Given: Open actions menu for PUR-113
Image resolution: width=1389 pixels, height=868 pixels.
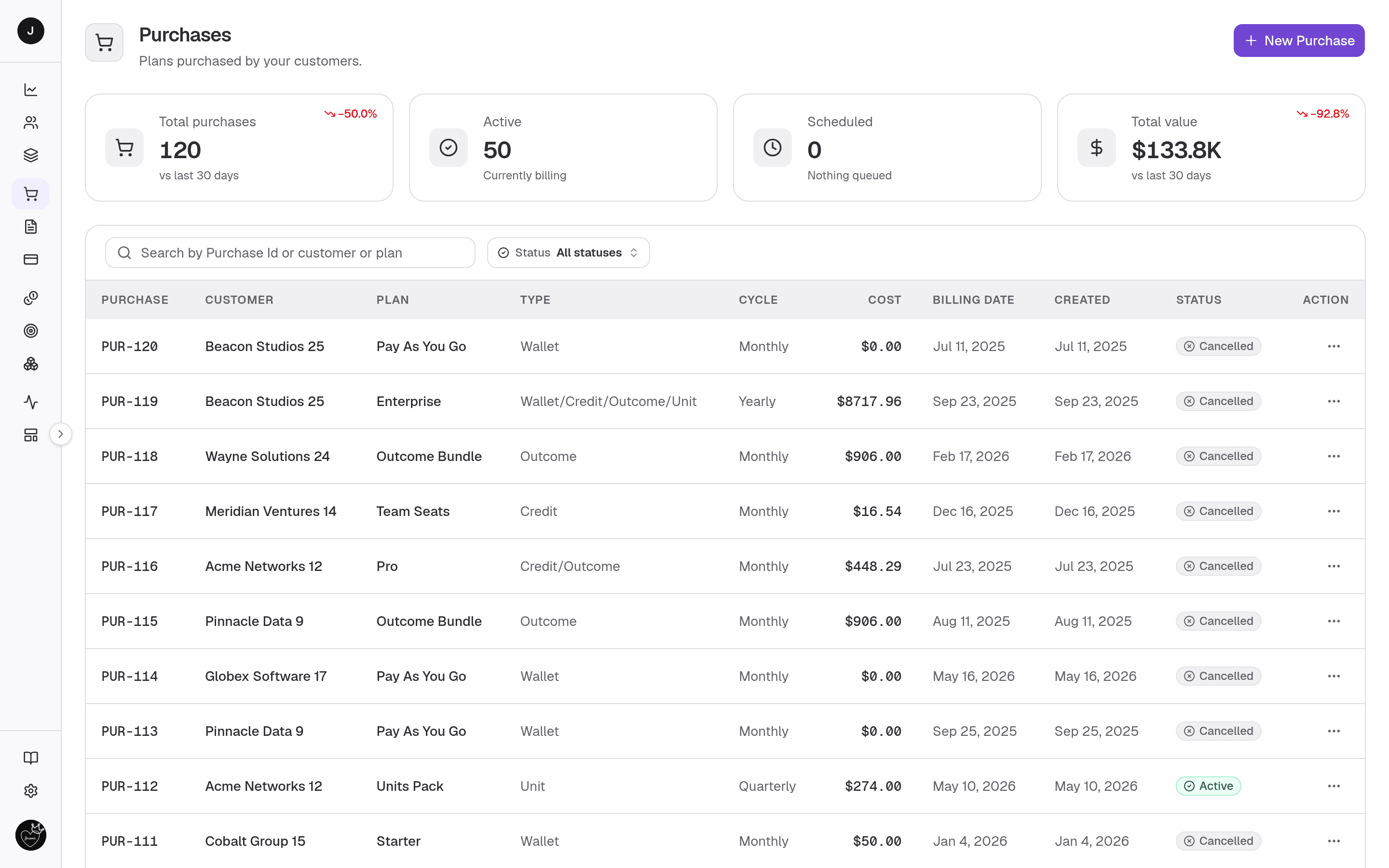Looking at the screenshot, I should [1334, 731].
